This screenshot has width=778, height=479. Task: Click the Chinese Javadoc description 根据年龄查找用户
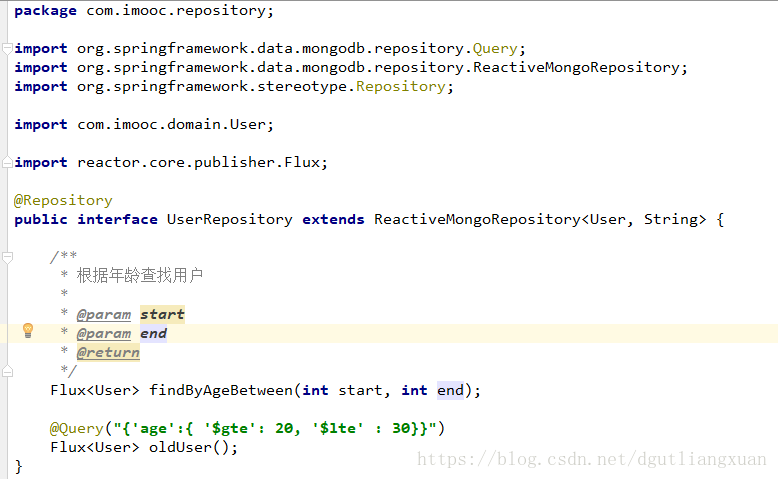[140, 275]
